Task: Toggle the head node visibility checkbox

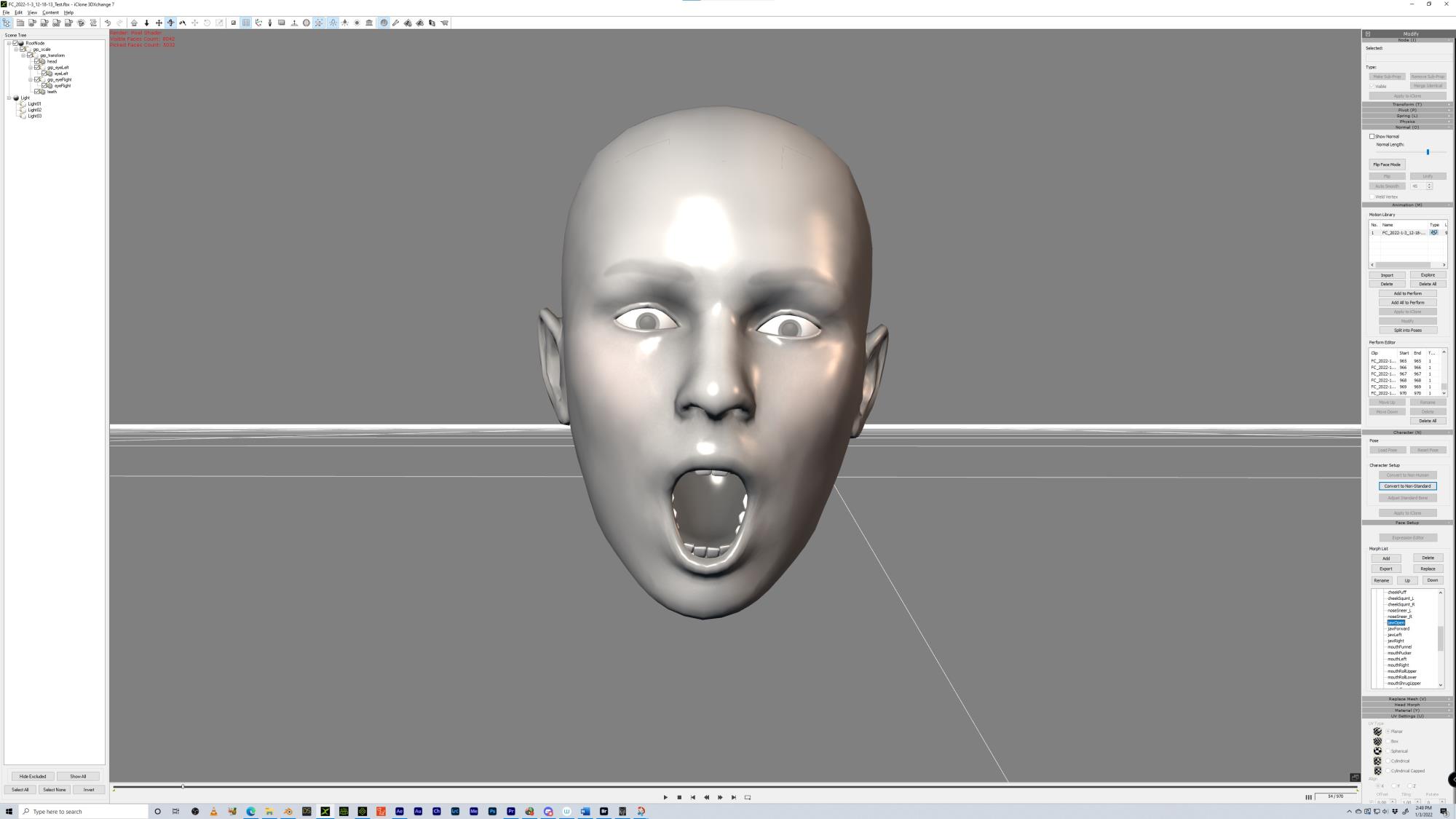Action: tap(37, 61)
